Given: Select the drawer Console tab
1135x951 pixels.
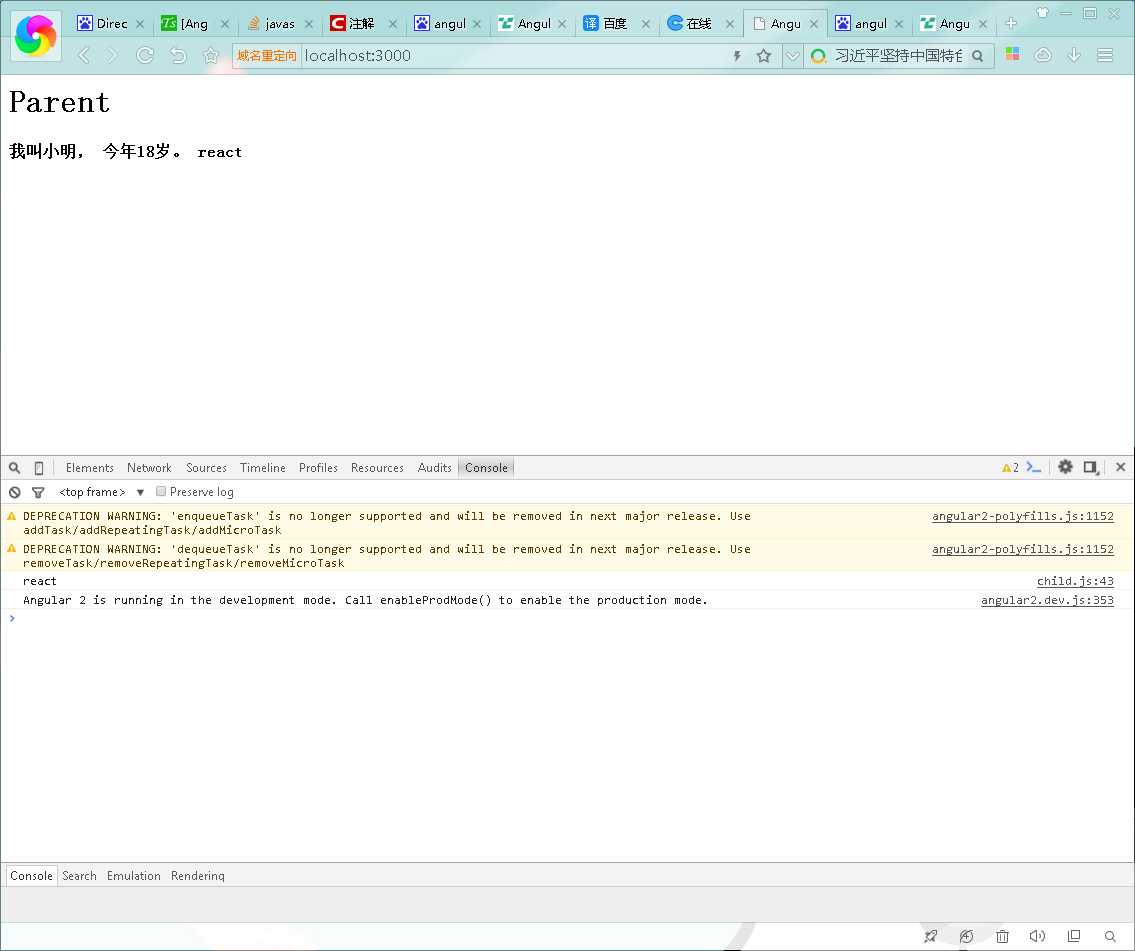Looking at the screenshot, I should (x=31, y=876).
